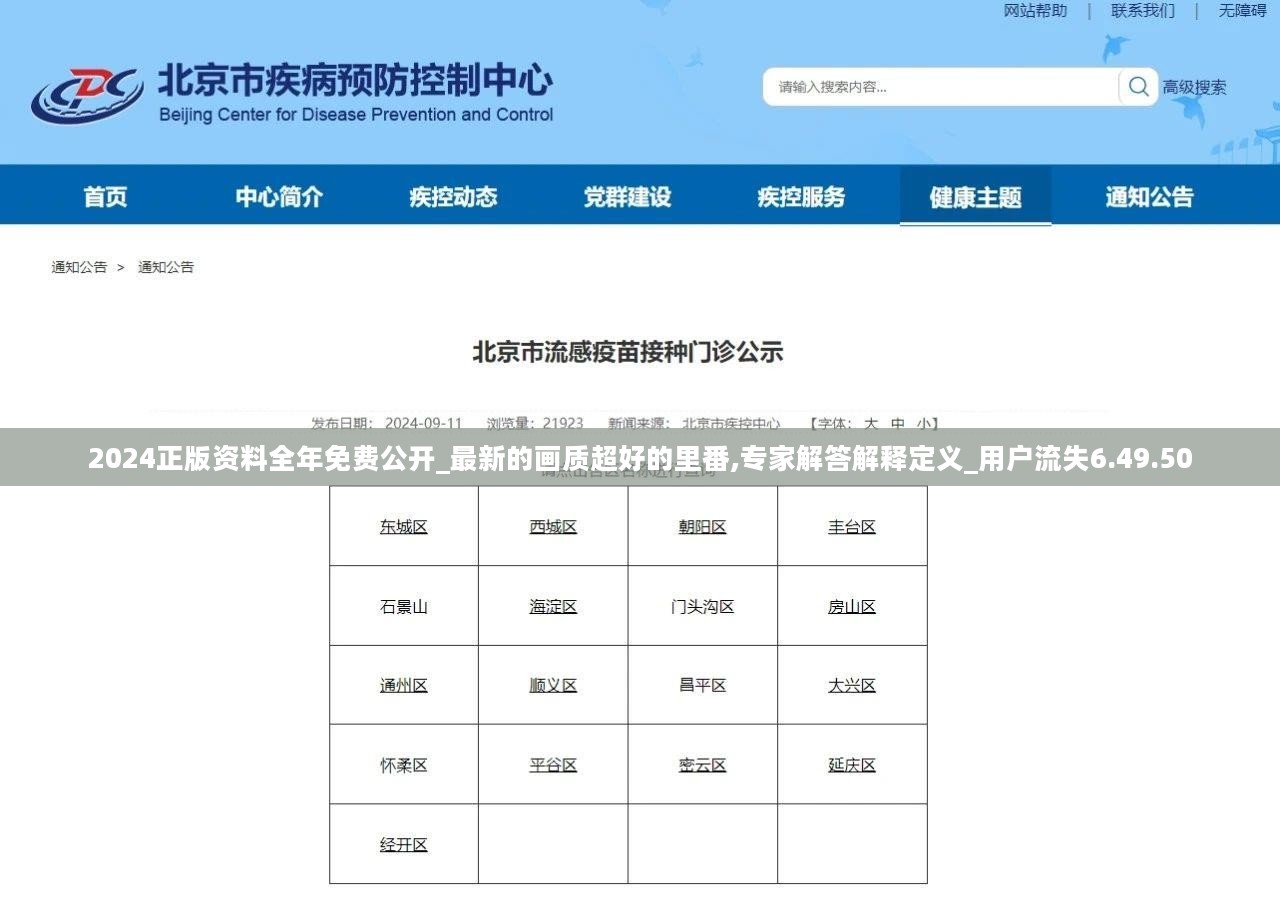Select 门头沟区 table cell

coord(702,606)
